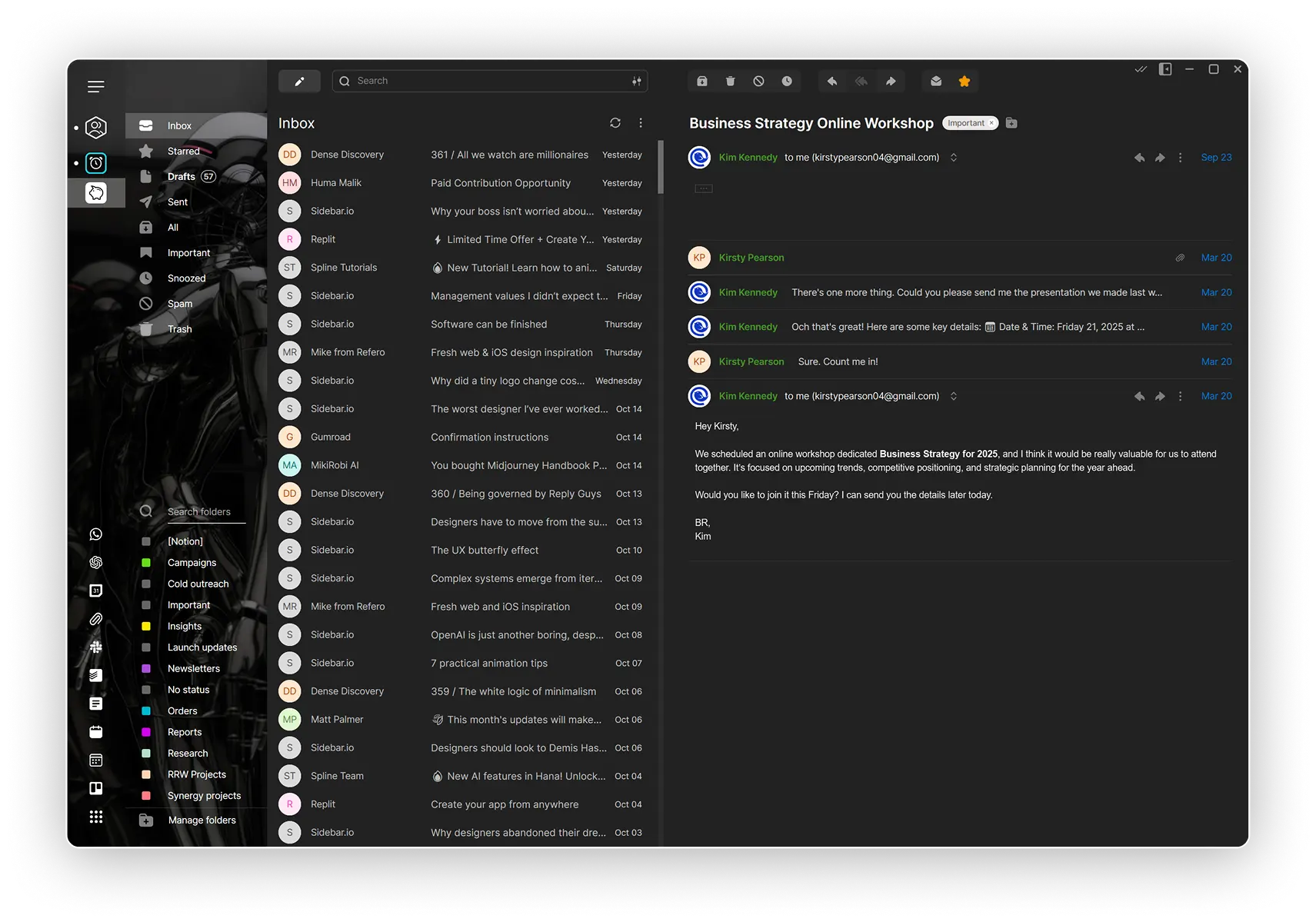This screenshot has height=922, width=1316.
Task: Open Slack from the app sidebar
Action: [96, 647]
